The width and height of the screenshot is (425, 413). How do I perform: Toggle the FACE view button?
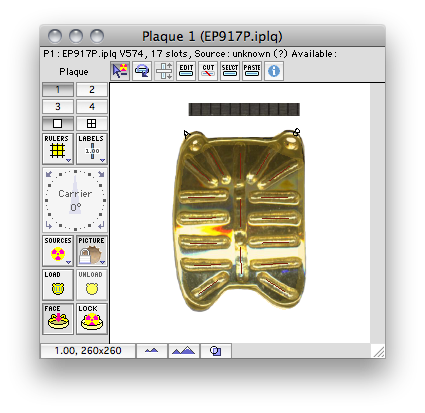point(58,319)
